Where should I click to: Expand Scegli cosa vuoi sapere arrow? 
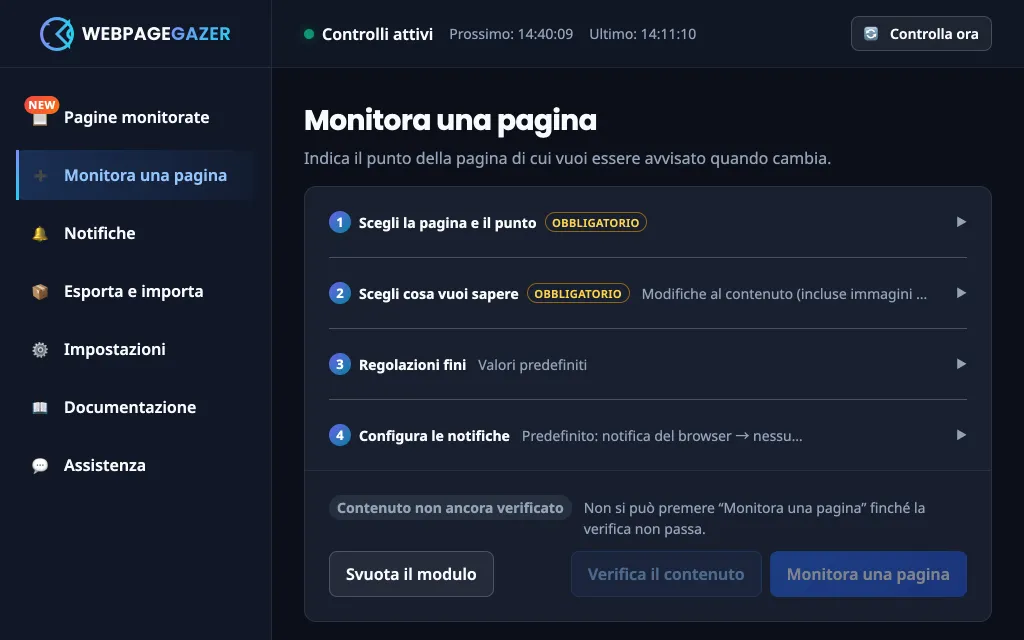coord(961,293)
